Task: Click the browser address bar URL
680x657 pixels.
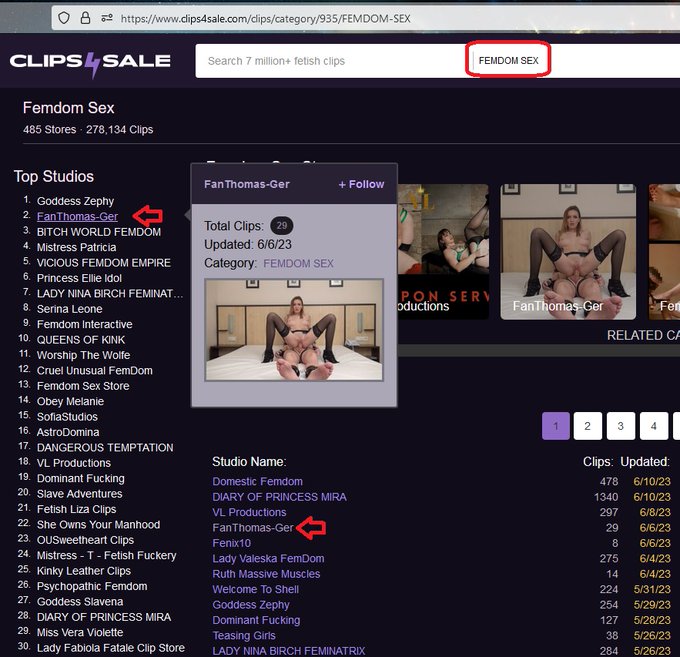Action: click(265, 19)
